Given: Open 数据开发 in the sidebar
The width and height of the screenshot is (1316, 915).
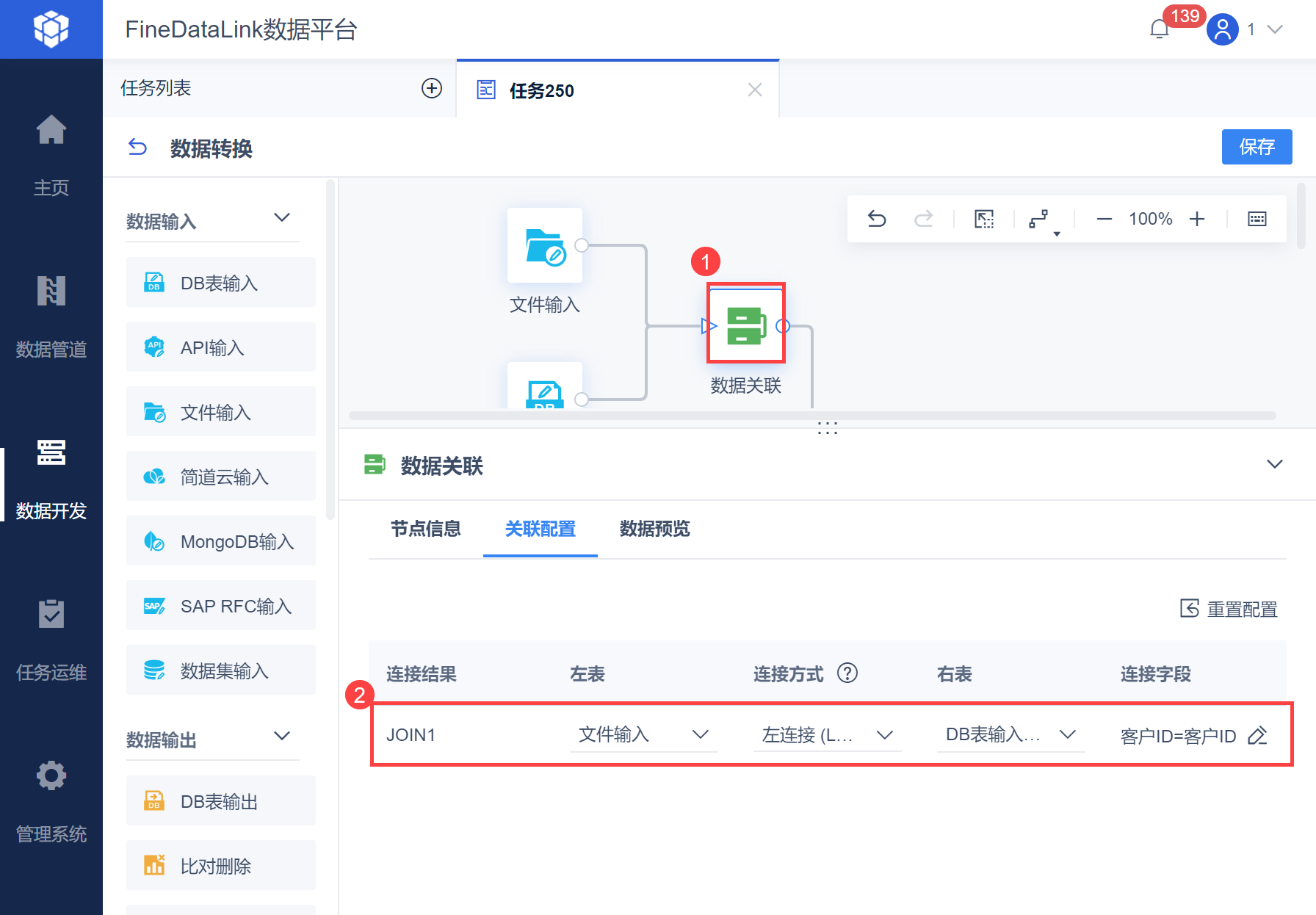Looking at the screenshot, I should coord(51,478).
